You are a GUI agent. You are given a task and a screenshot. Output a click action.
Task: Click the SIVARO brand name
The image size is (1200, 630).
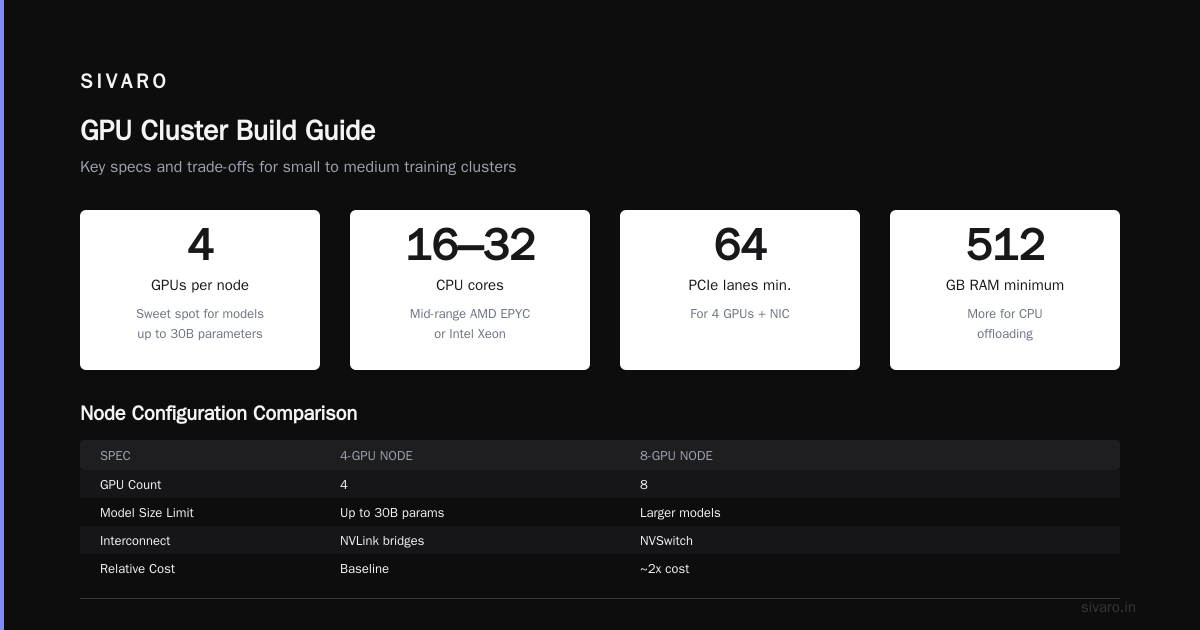[x=124, y=82]
